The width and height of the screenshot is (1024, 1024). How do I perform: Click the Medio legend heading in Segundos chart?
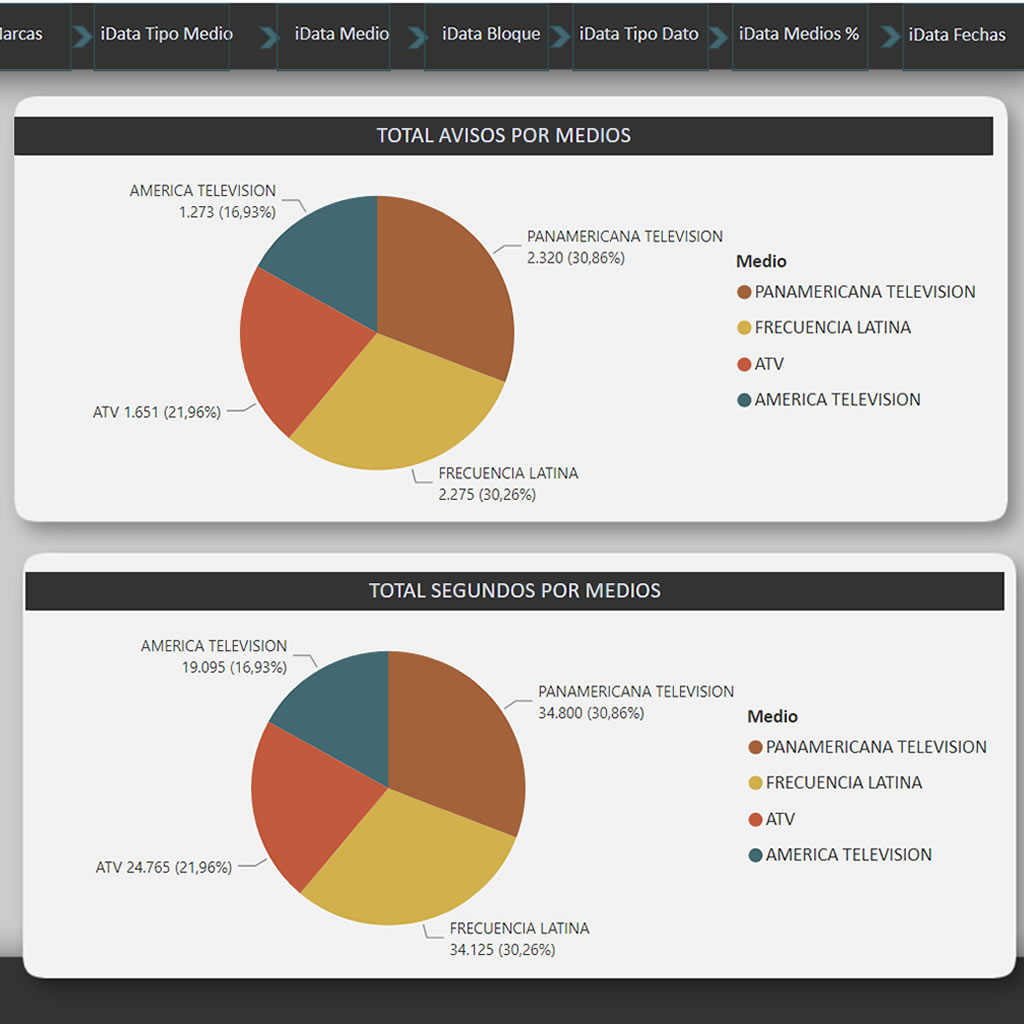click(x=773, y=717)
